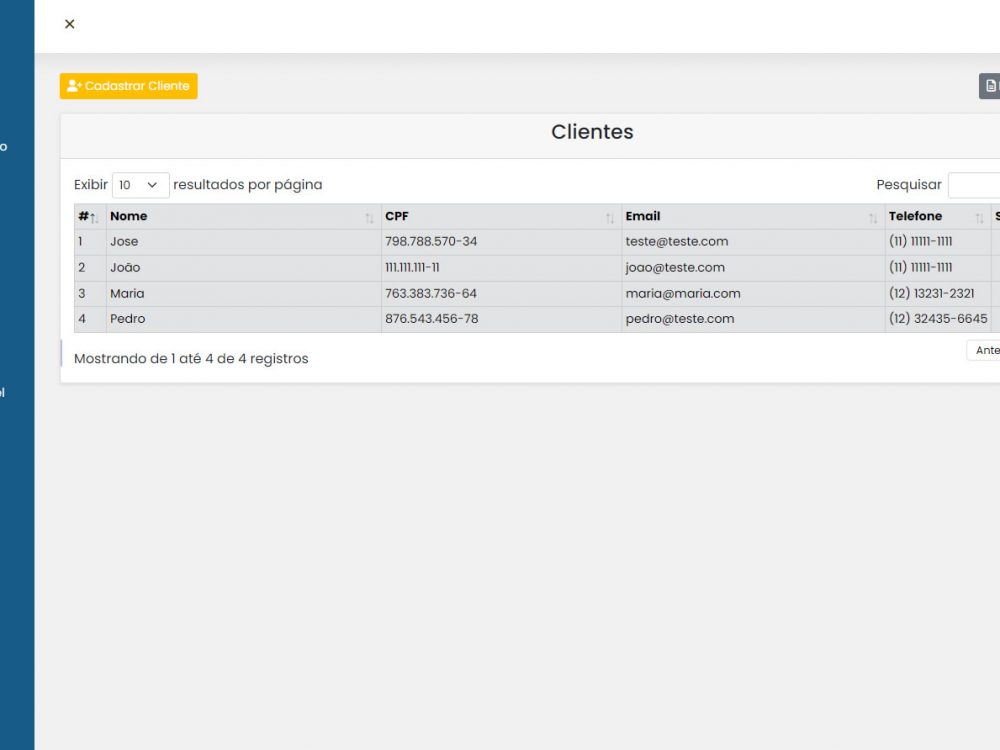Click the teste@teste.com email cell
The width and height of the screenshot is (1000, 750).
(x=677, y=242)
